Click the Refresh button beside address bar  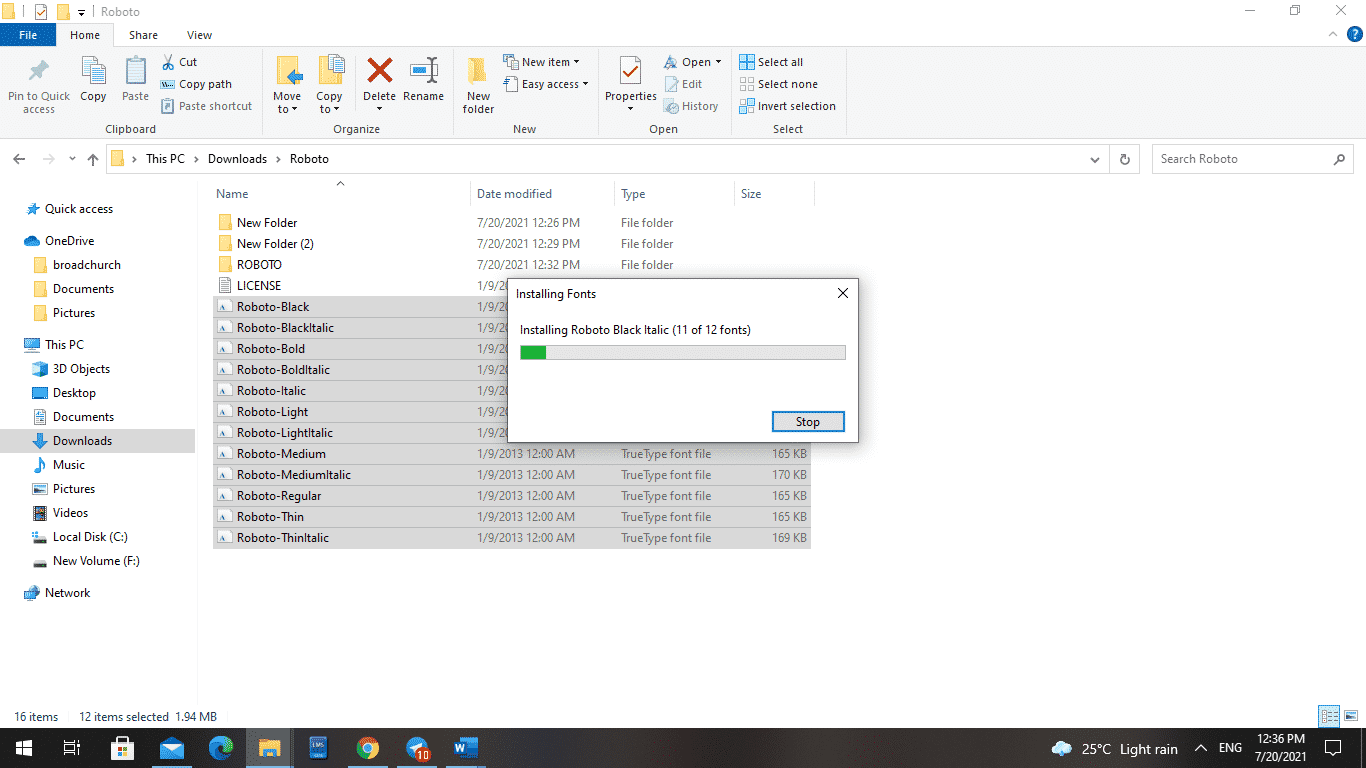pyautogui.click(x=1125, y=159)
